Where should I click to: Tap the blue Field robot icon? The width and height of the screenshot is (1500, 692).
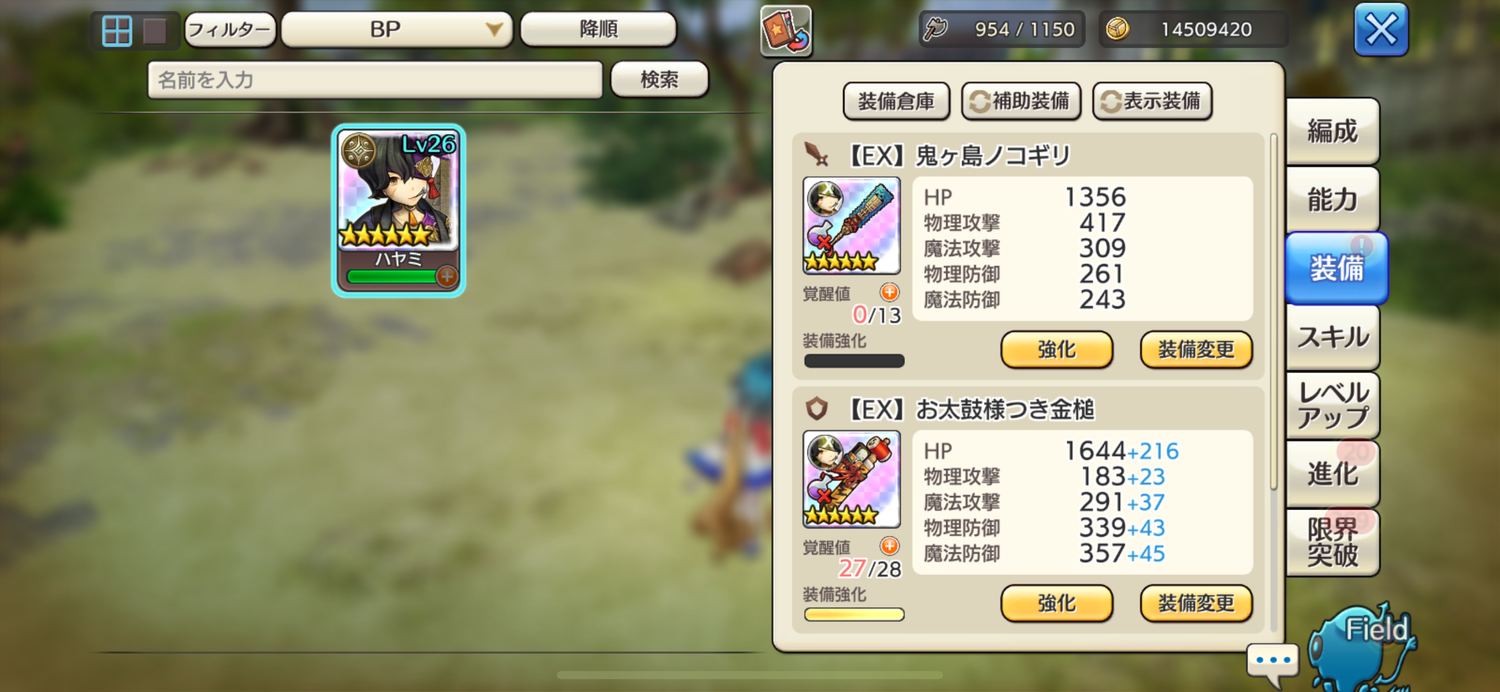coord(1365,647)
